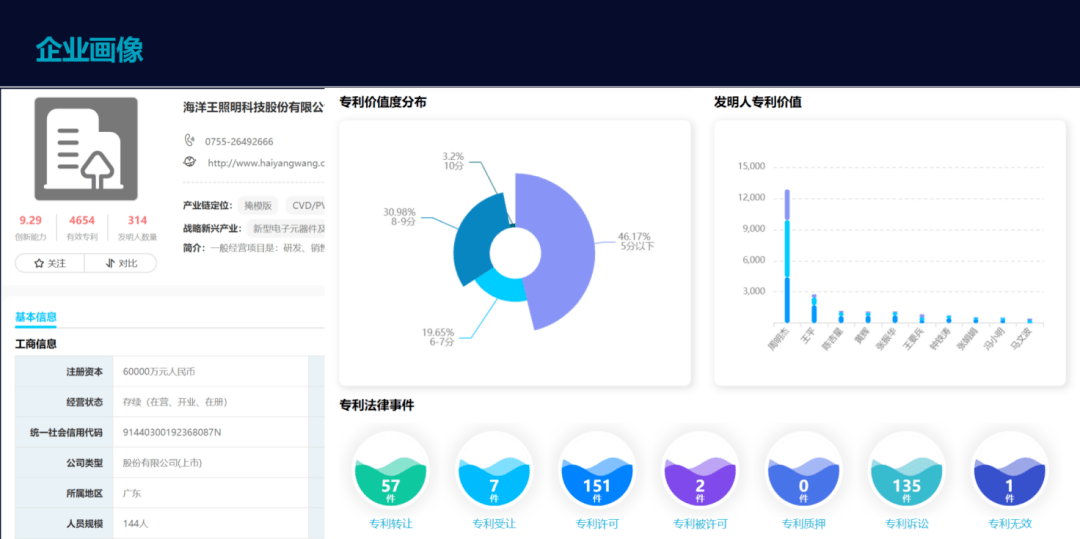Screen dimensions: 1080x539
Task: Click the 企业画像 slide title
Action: 90,50
